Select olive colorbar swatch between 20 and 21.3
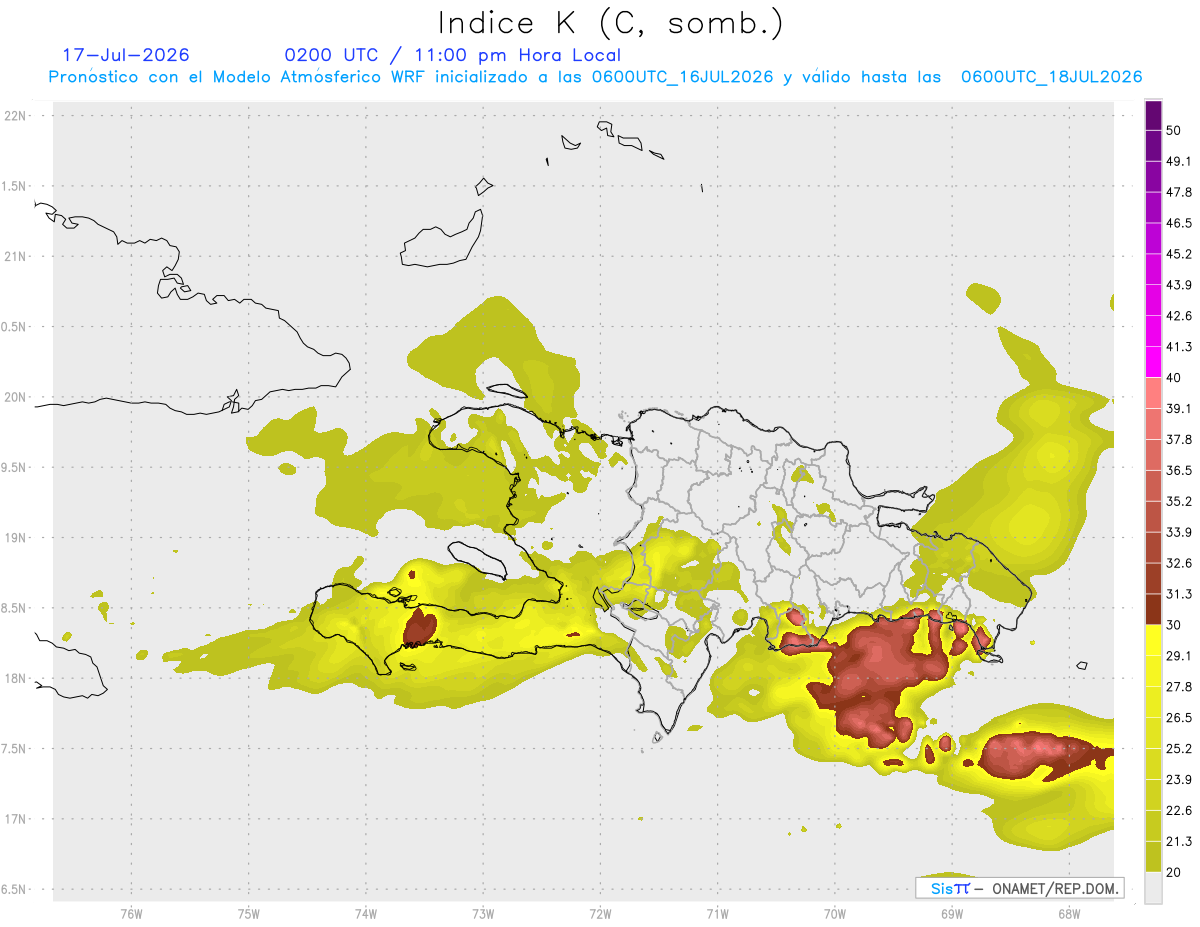 pyautogui.click(x=1153, y=856)
